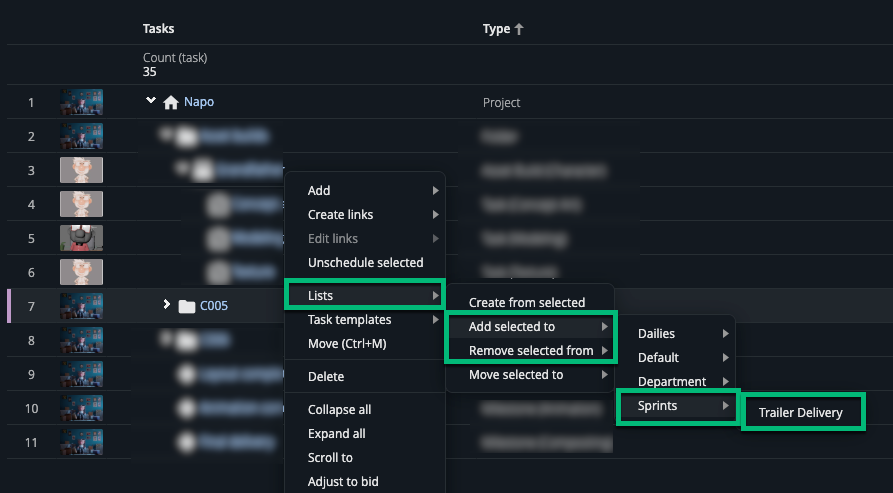
Task: Click the thumbnail in row 1
Action: [x=81, y=102]
